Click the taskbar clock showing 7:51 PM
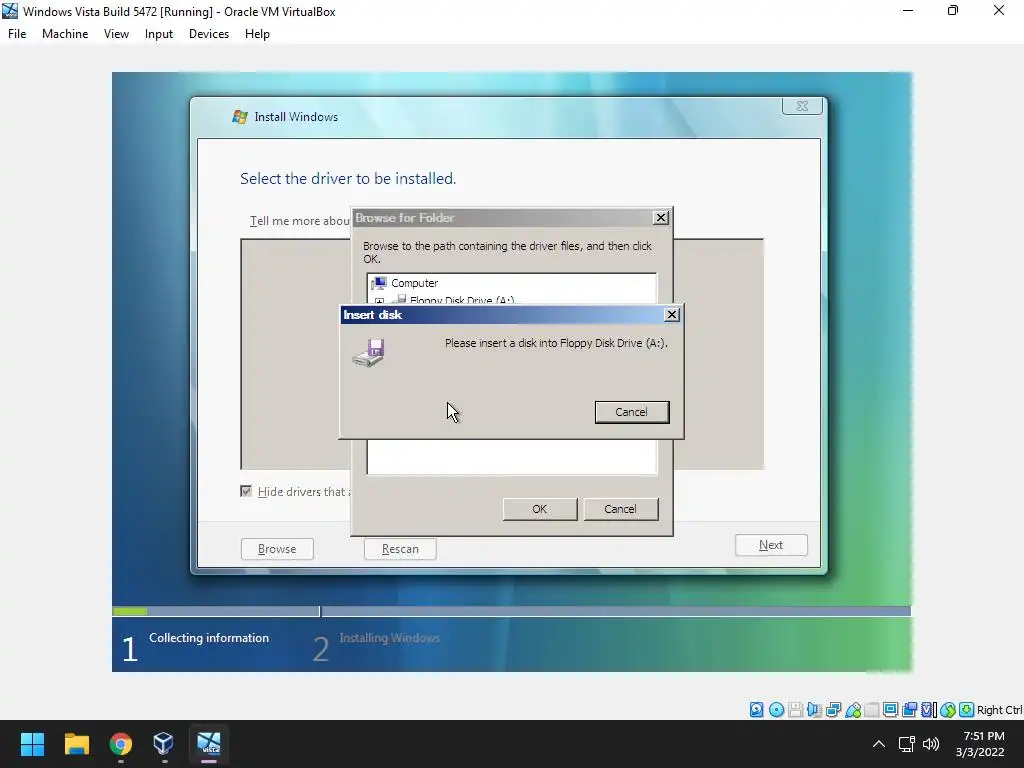Image resolution: width=1024 pixels, height=768 pixels. point(980,744)
